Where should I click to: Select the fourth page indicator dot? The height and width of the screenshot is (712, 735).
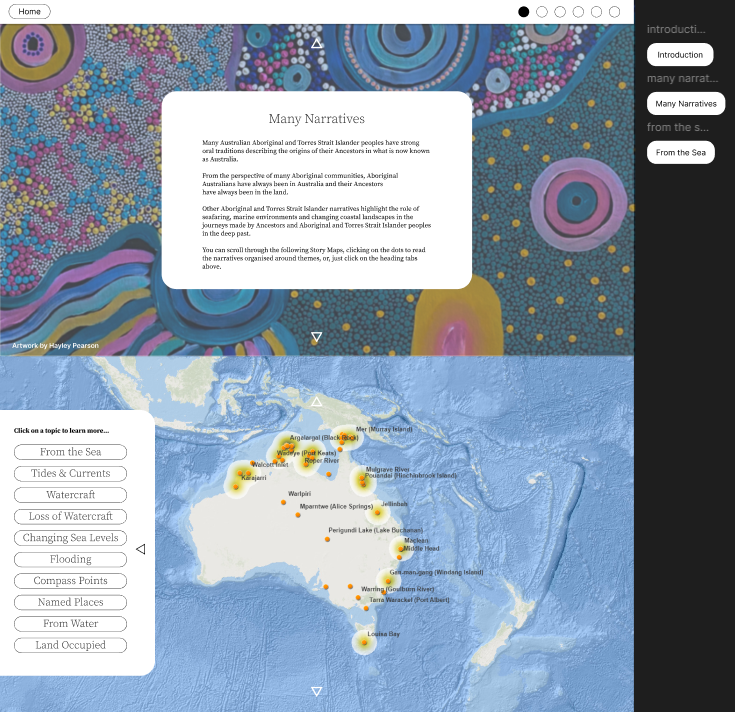click(578, 12)
